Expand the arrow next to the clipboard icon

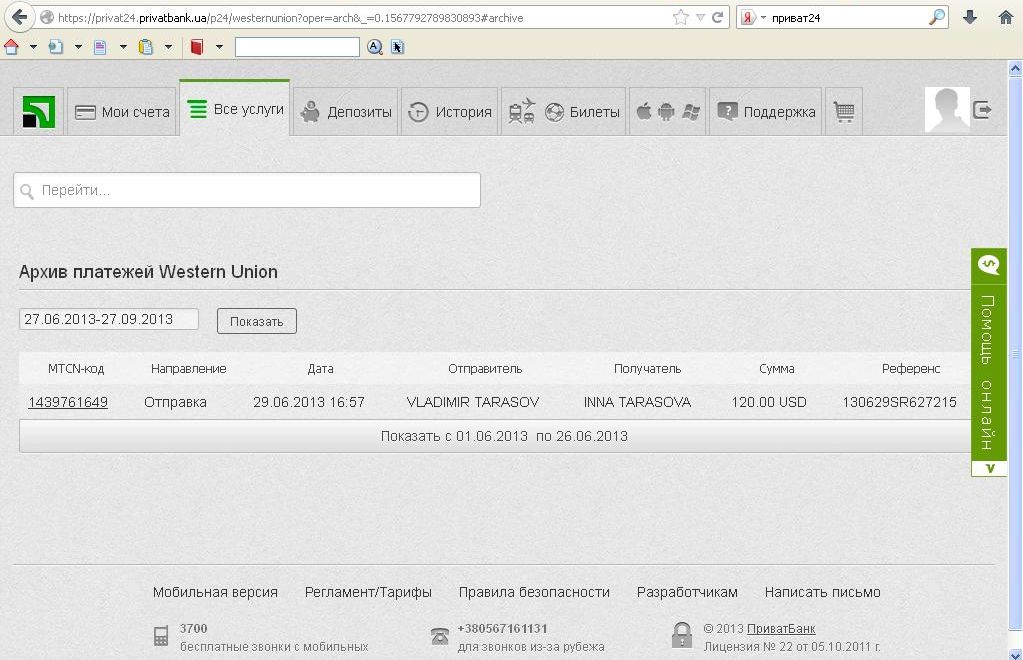(168, 46)
